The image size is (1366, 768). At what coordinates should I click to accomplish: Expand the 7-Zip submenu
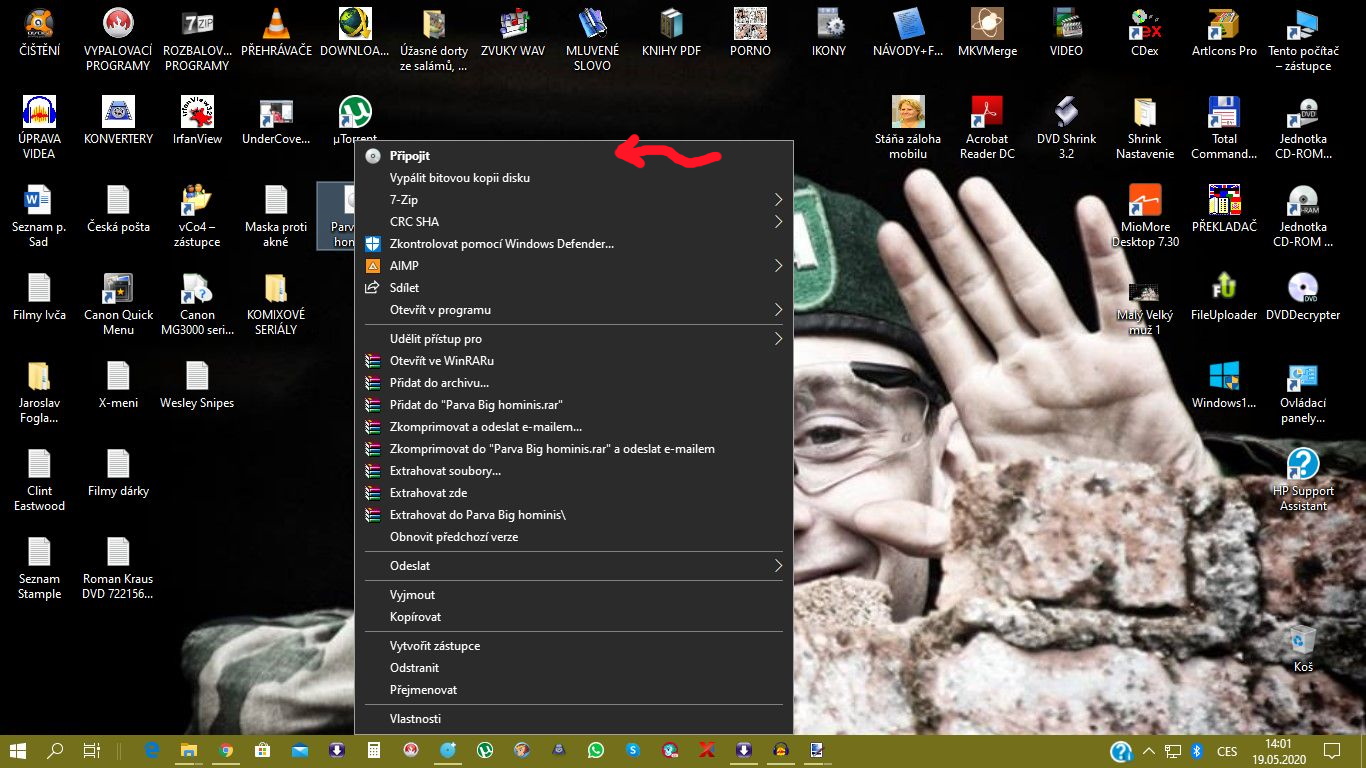pyautogui.click(x=574, y=200)
